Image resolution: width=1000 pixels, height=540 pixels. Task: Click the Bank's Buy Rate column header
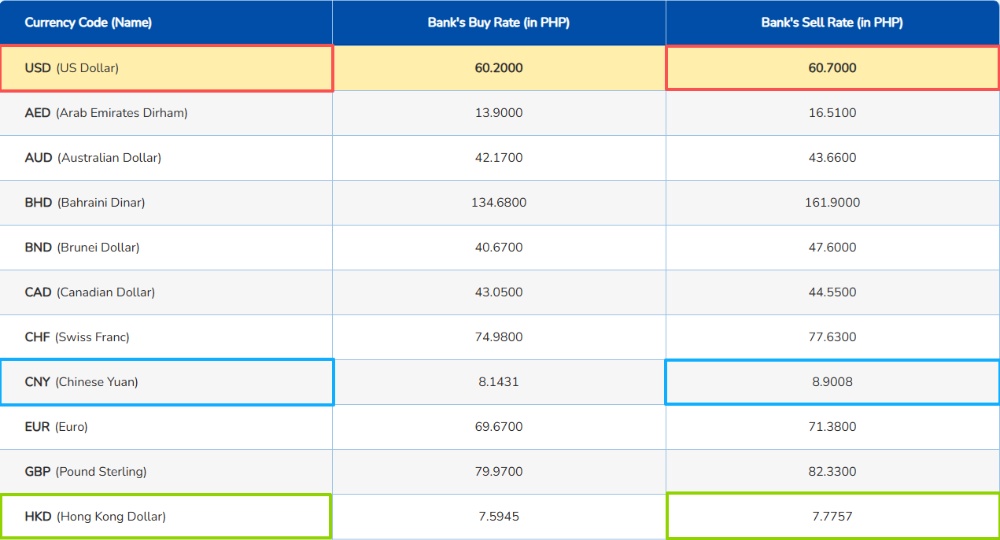pyautogui.click(x=498, y=23)
